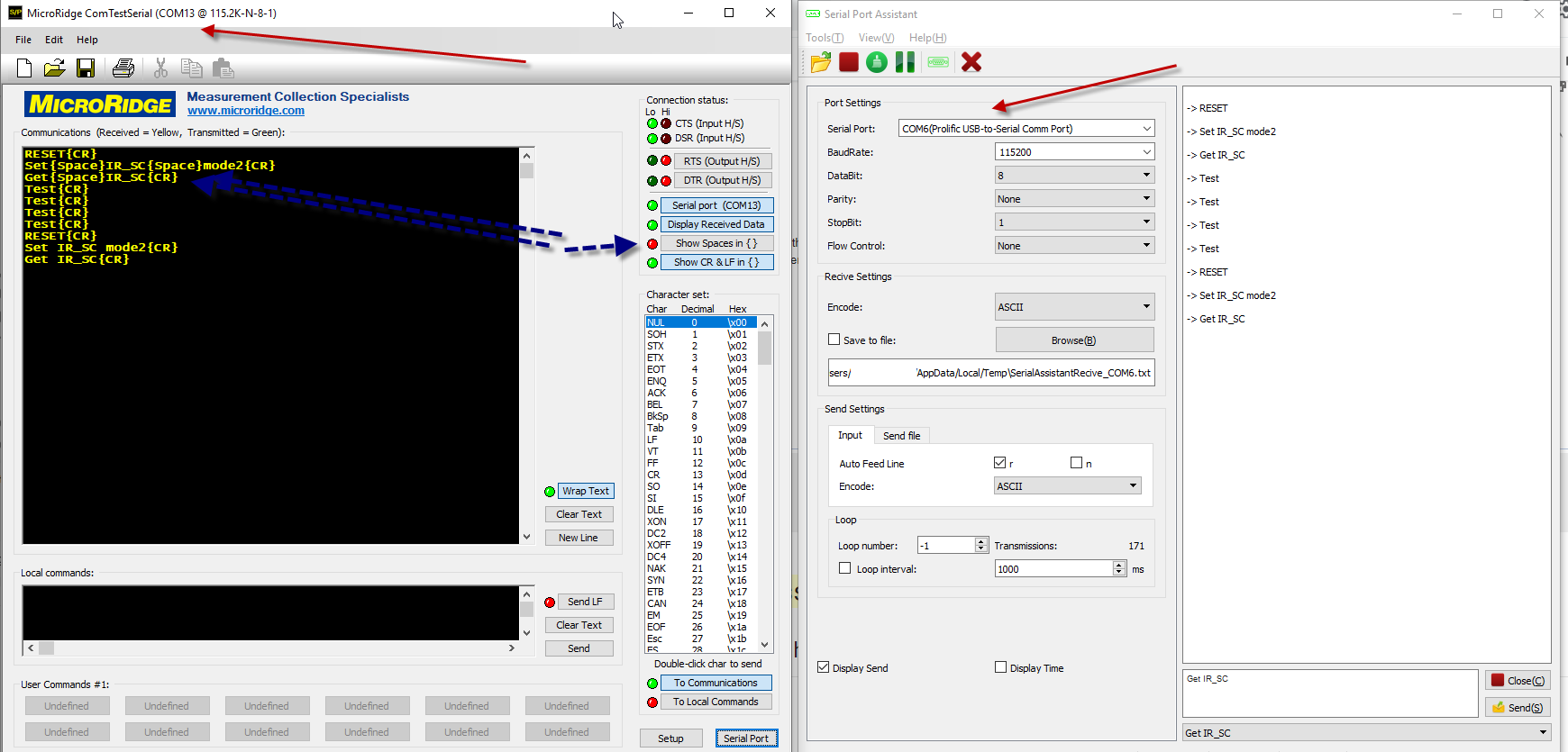The width and height of the screenshot is (1568, 752).
Task: Click the serial connector icon in Serial Port Assistant toolbar
Action: pos(938,62)
